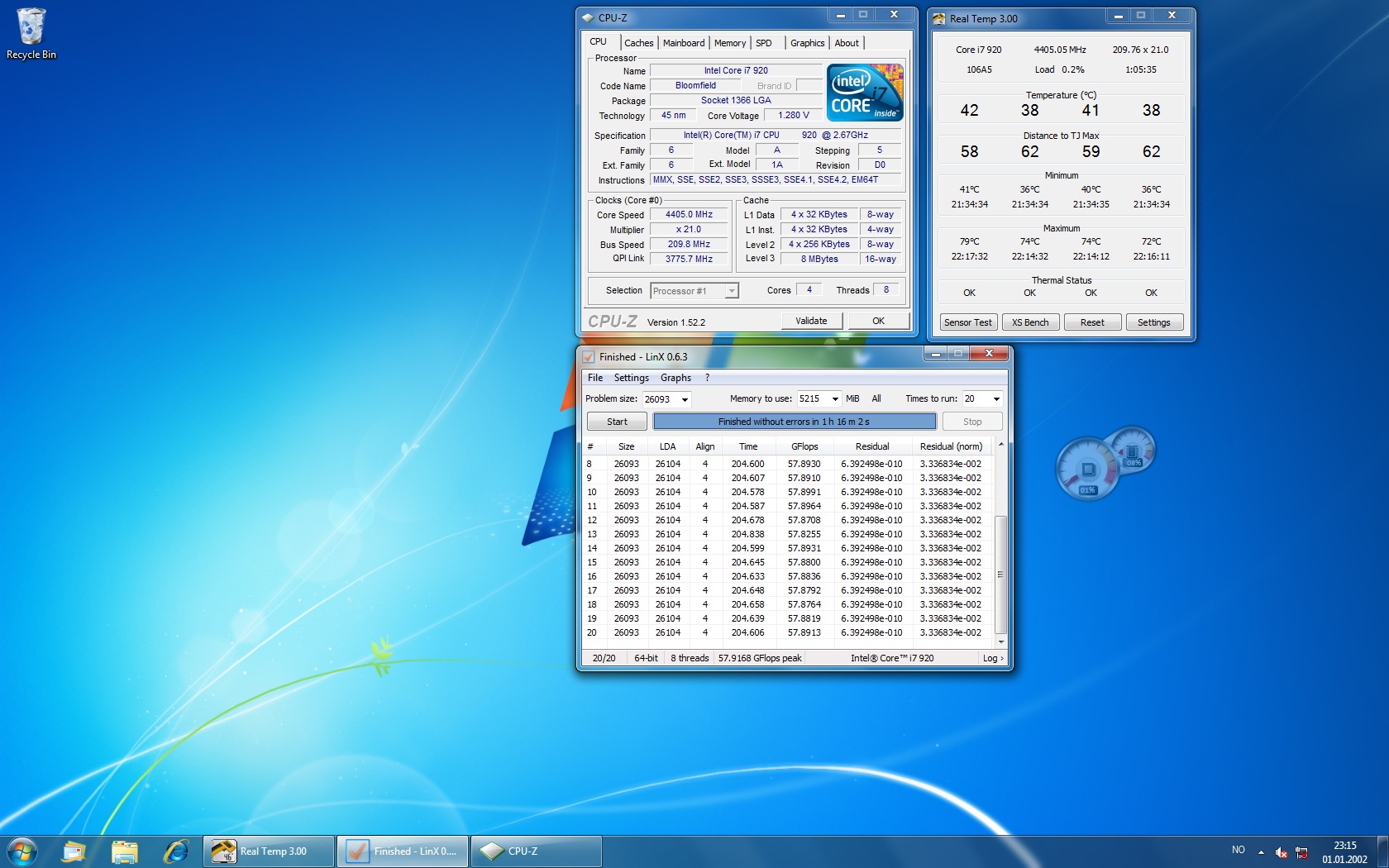Click Sensor Test in Real Temp

[x=968, y=322]
